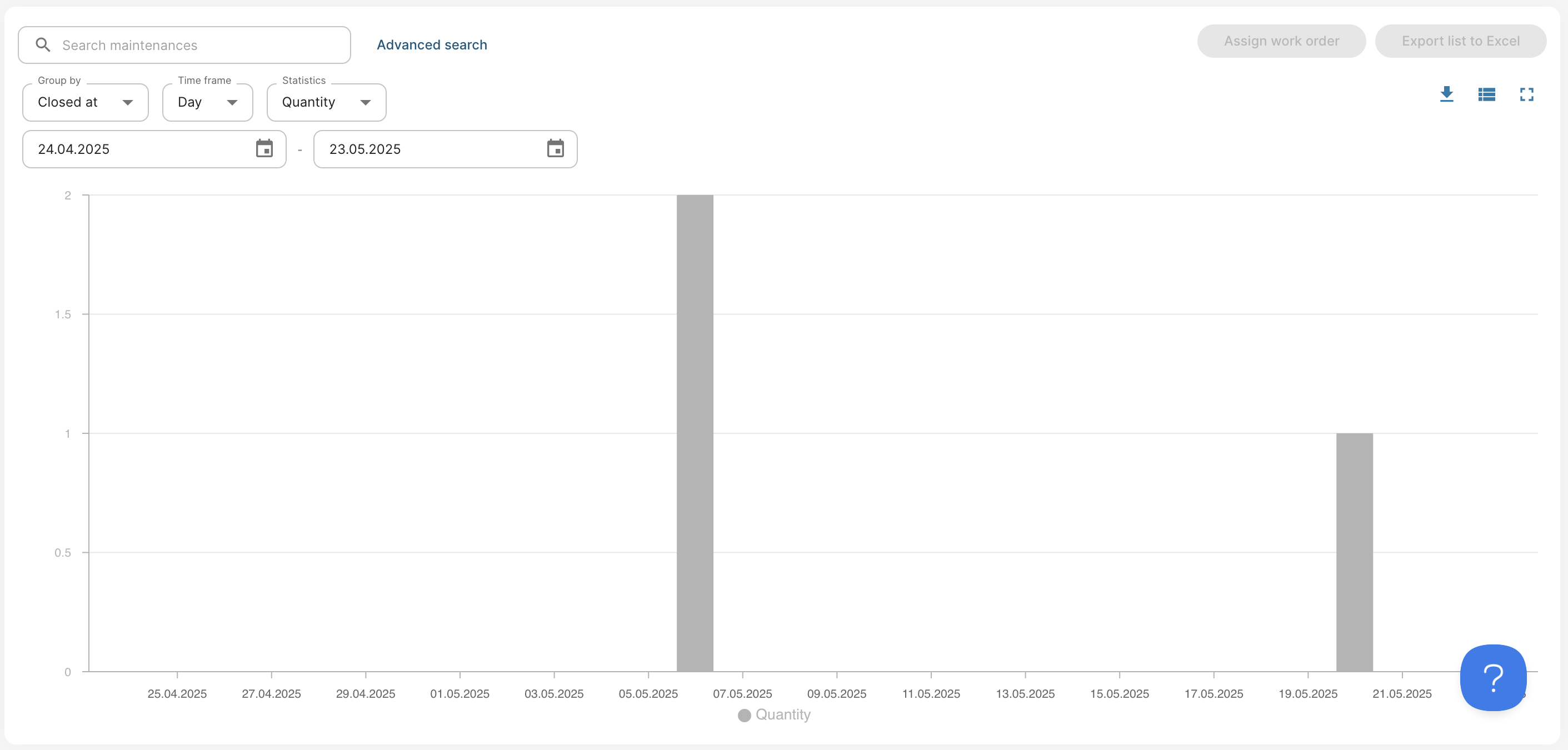Open the Time frame Day dropdown
Image resolution: width=1568 pixels, height=750 pixels.
coord(207,102)
